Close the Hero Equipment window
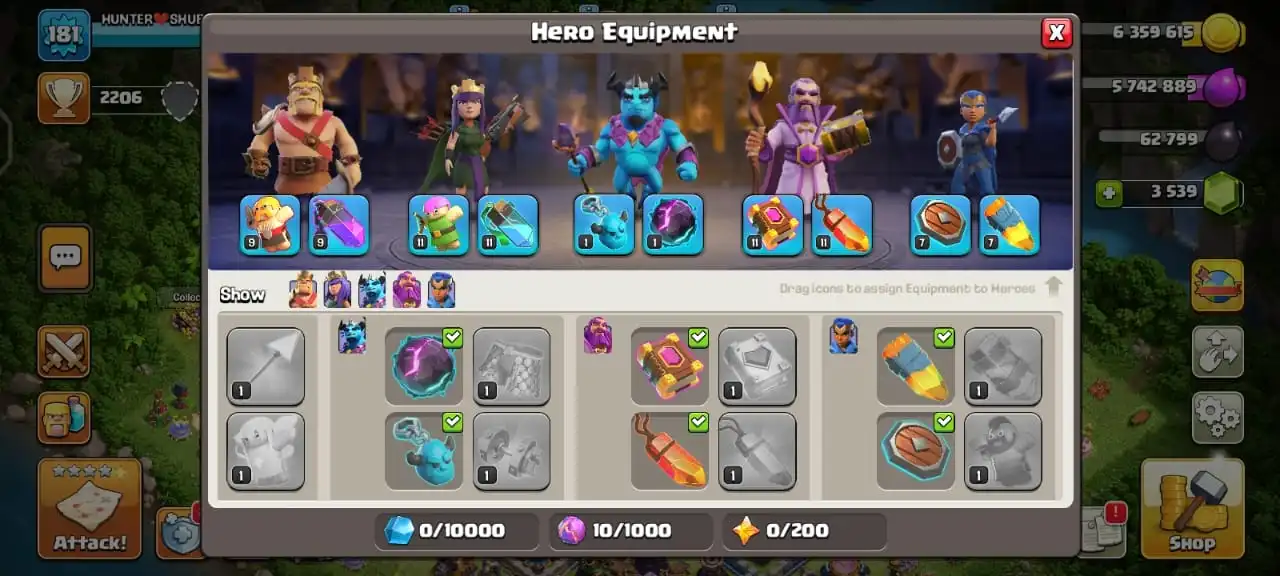Image resolution: width=1280 pixels, height=576 pixels. tap(1056, 33)
